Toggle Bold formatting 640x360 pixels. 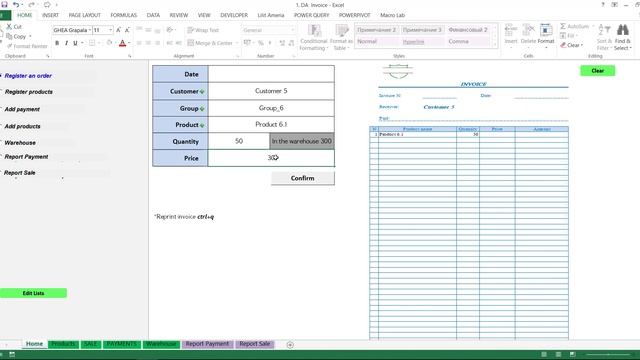tap(57, 43)
